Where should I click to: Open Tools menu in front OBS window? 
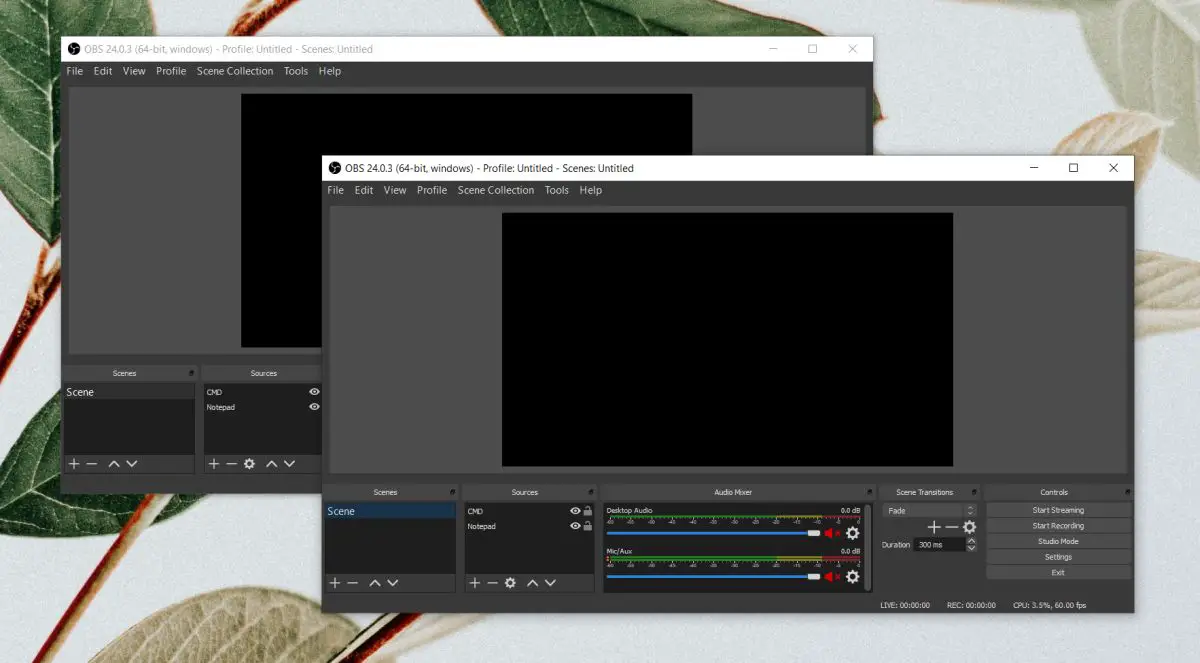coord(556,190)
